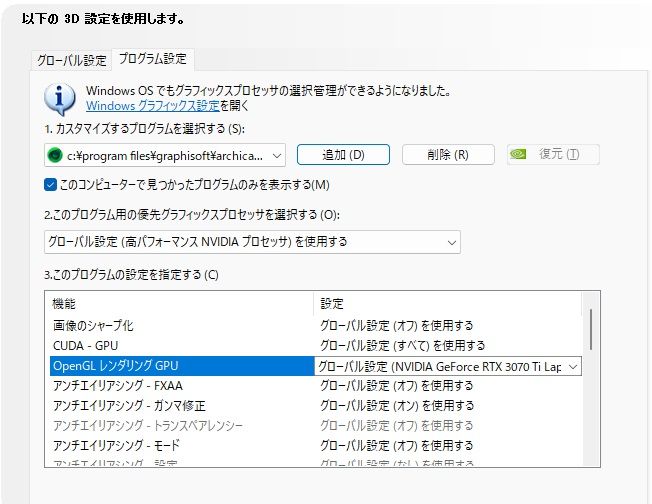Click the 追加 (D) button
The height and width of the screenshot is (504, 652).
[343, 155]
